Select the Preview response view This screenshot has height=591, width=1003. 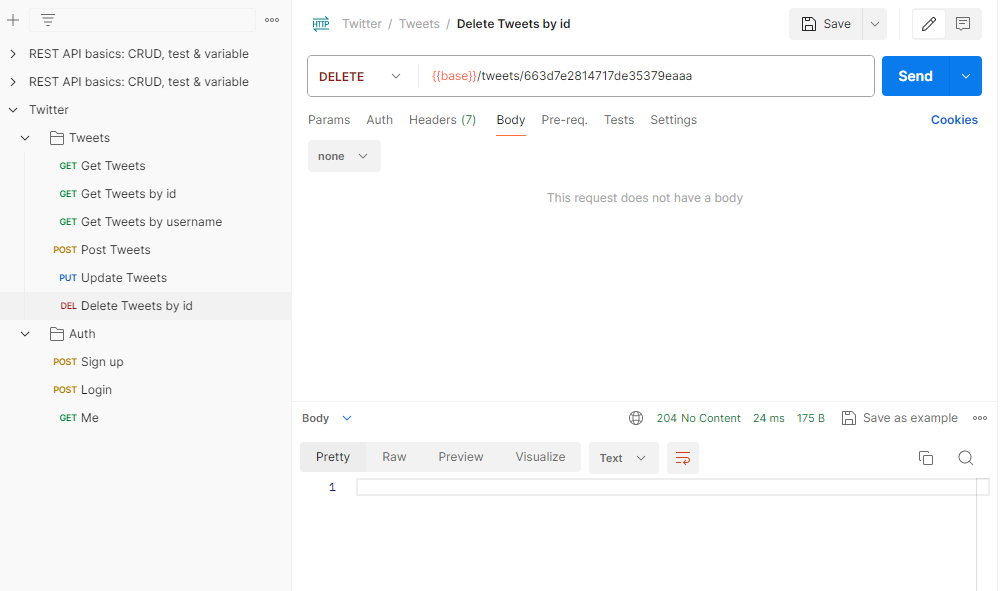coord(461,457)
